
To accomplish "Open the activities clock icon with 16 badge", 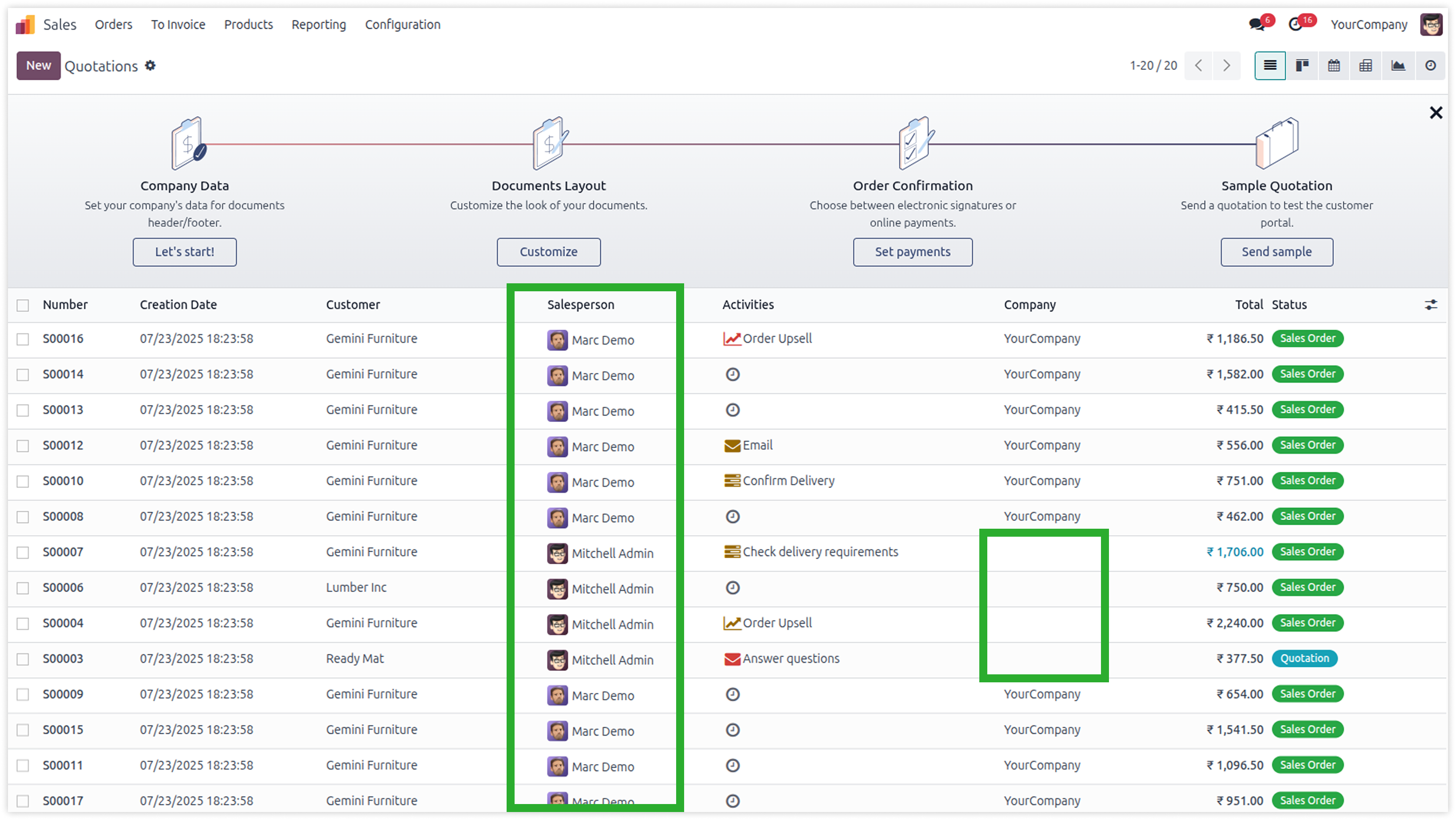I will click(1295, 24).
